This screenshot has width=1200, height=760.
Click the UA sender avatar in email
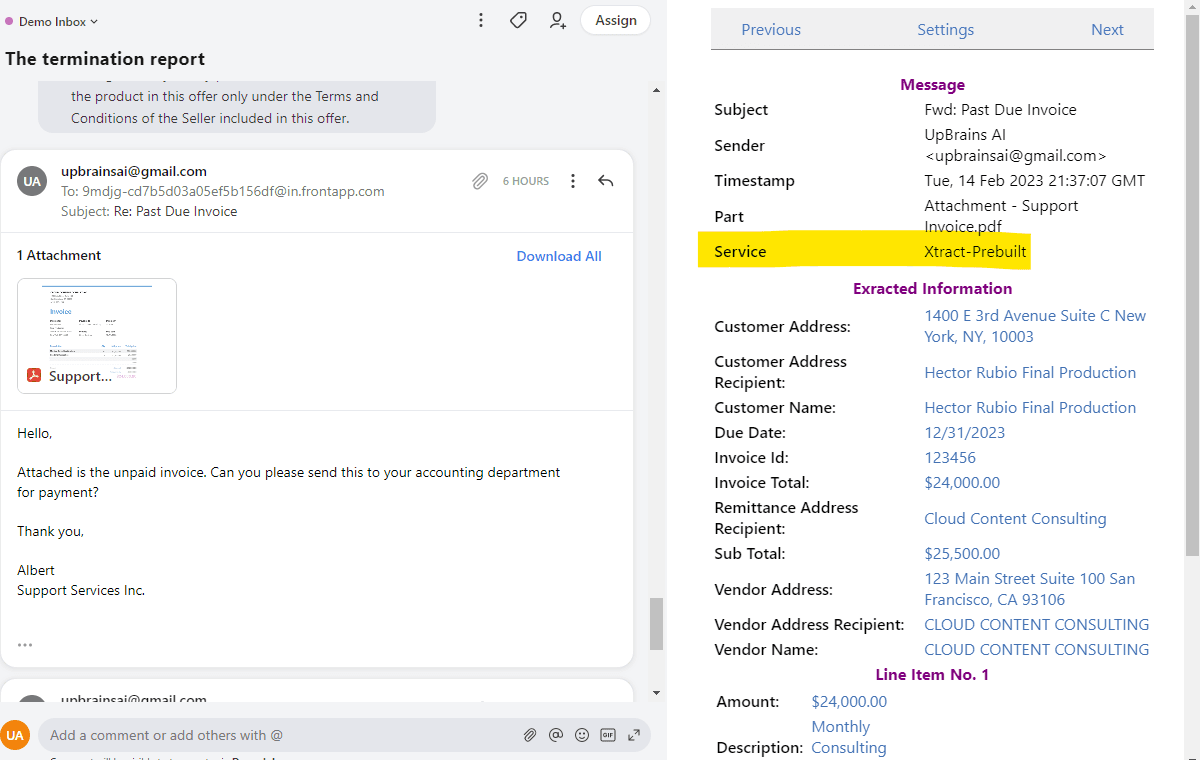(32, 181)
